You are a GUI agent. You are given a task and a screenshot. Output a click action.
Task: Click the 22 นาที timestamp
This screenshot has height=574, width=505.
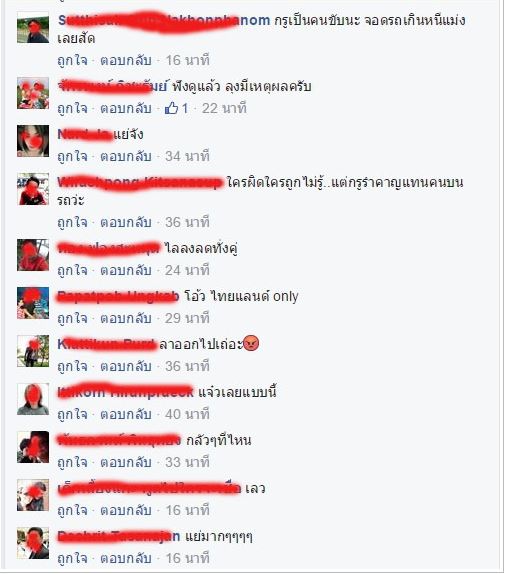tap(224, 108)
